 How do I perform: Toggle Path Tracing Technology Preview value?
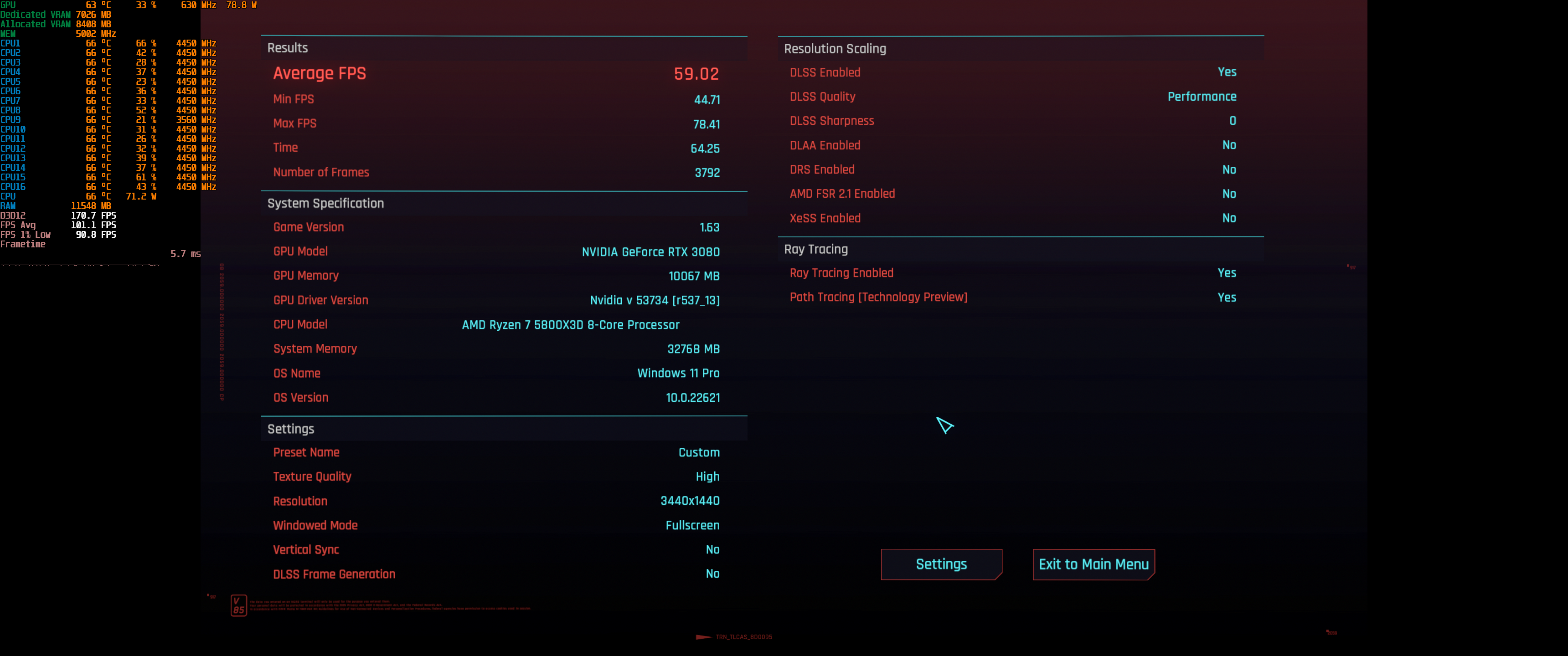tap(1226, 297)
